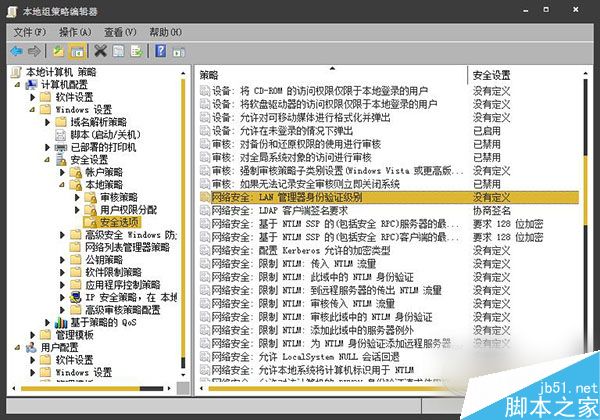
Task: Select the IP 安全策略 tree item
Action: pos(131,297)
